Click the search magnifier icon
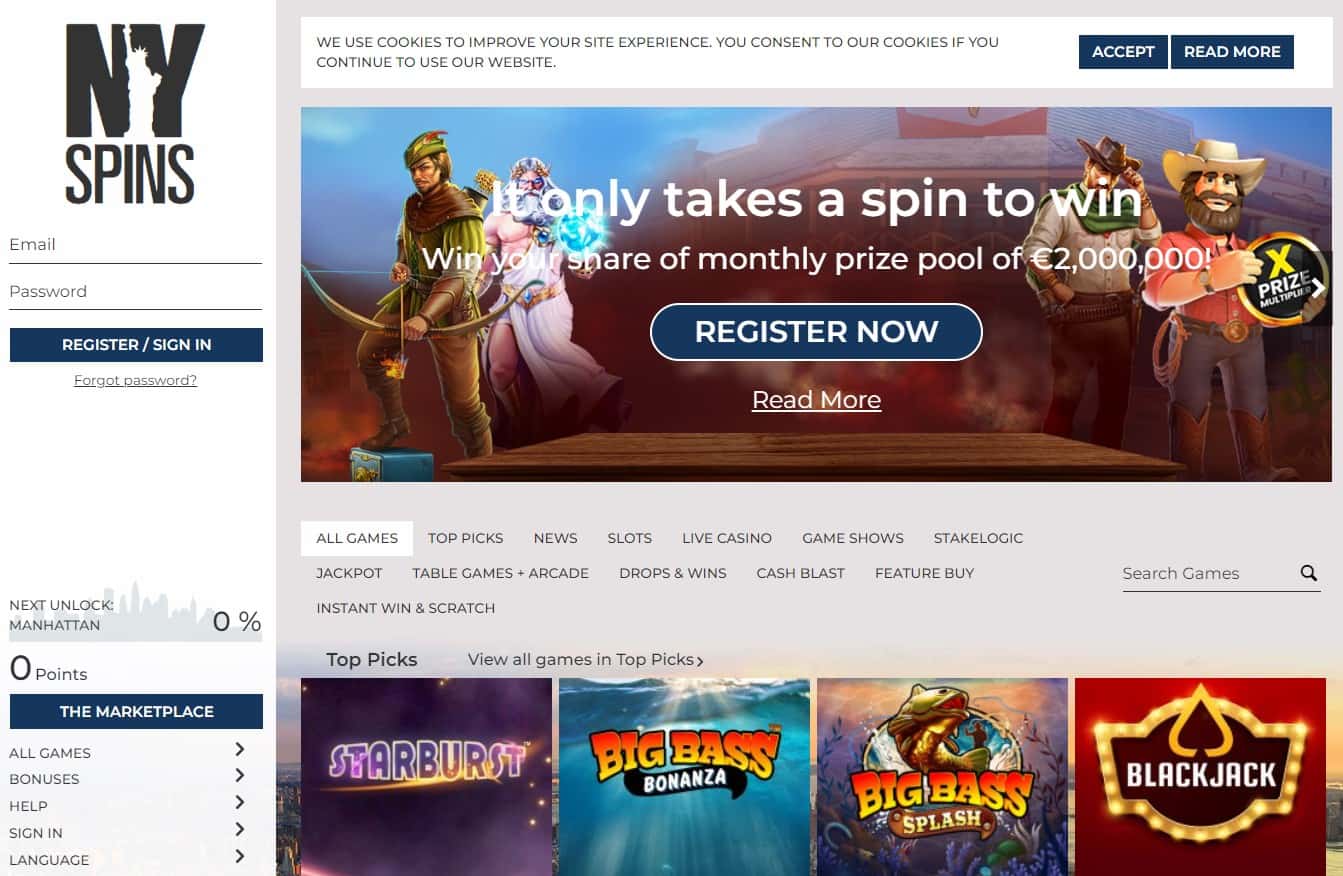Screen dimensions: 1343x876 tap(1308, 573)
